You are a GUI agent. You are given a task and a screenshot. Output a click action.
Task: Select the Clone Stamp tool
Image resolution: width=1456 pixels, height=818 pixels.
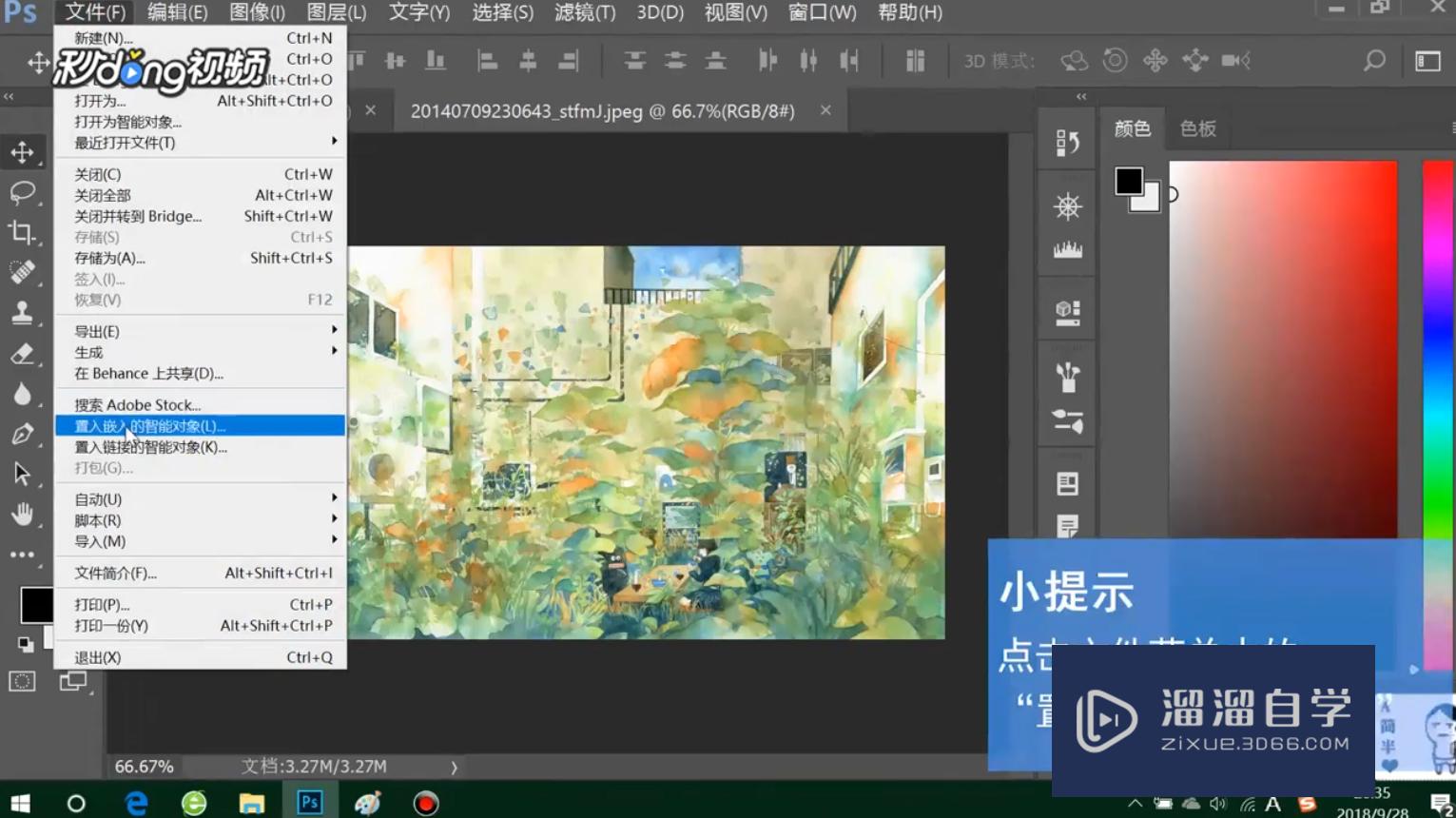click(x=22, y=312)
